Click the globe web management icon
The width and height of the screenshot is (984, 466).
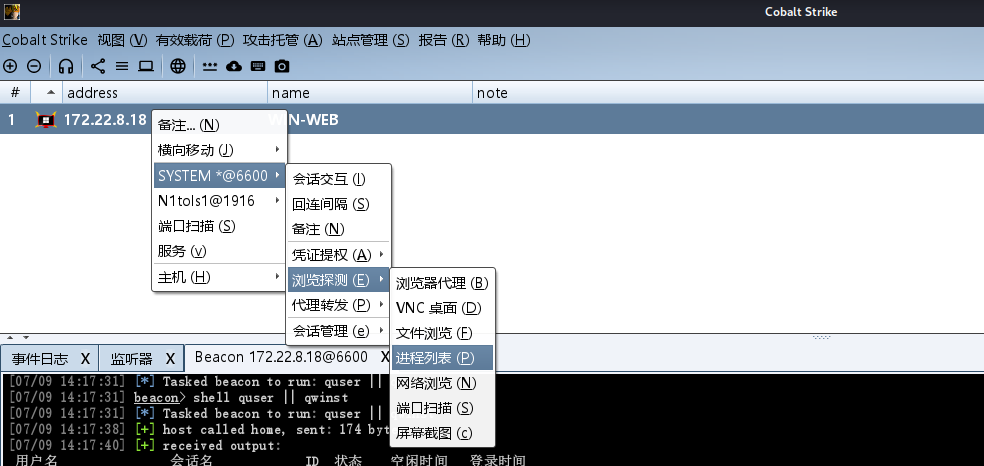[178, 66]
